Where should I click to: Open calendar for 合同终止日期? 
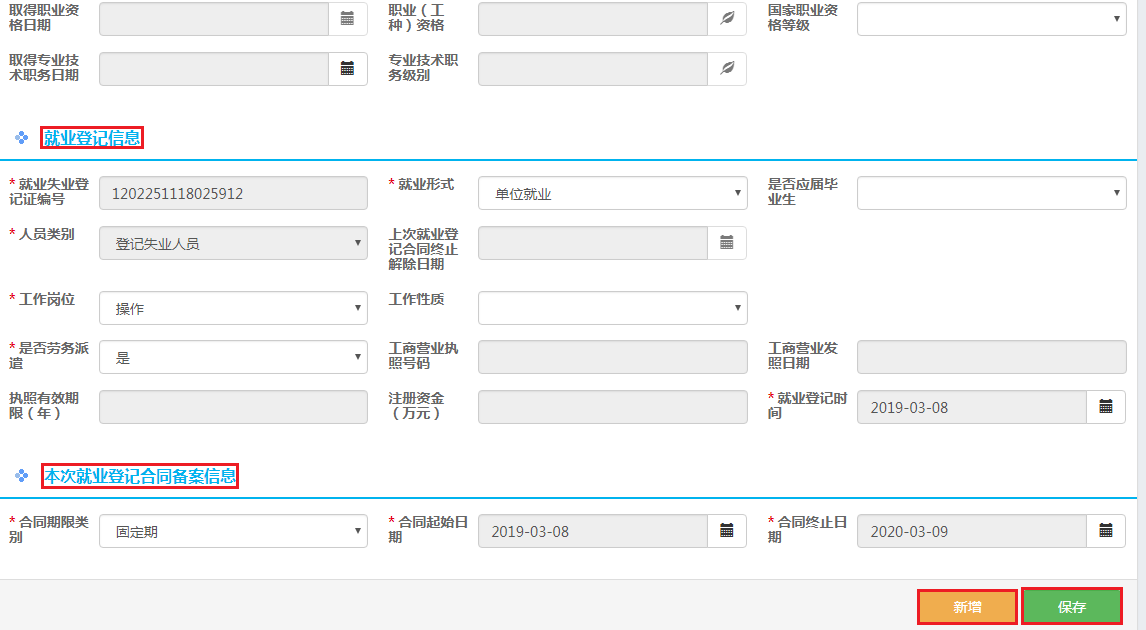click(x=1106, y=531)
